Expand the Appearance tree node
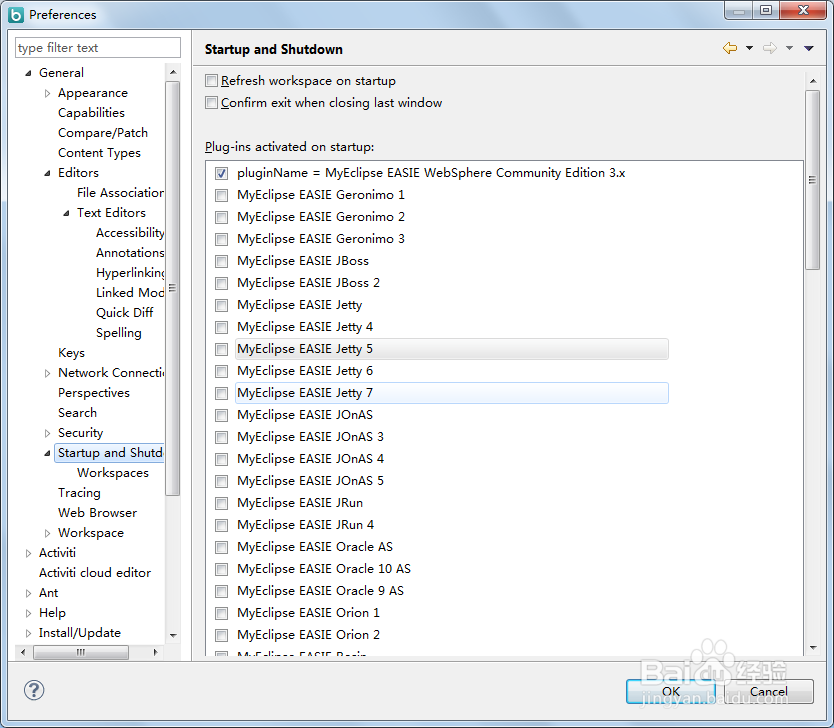 click(47, 94)
